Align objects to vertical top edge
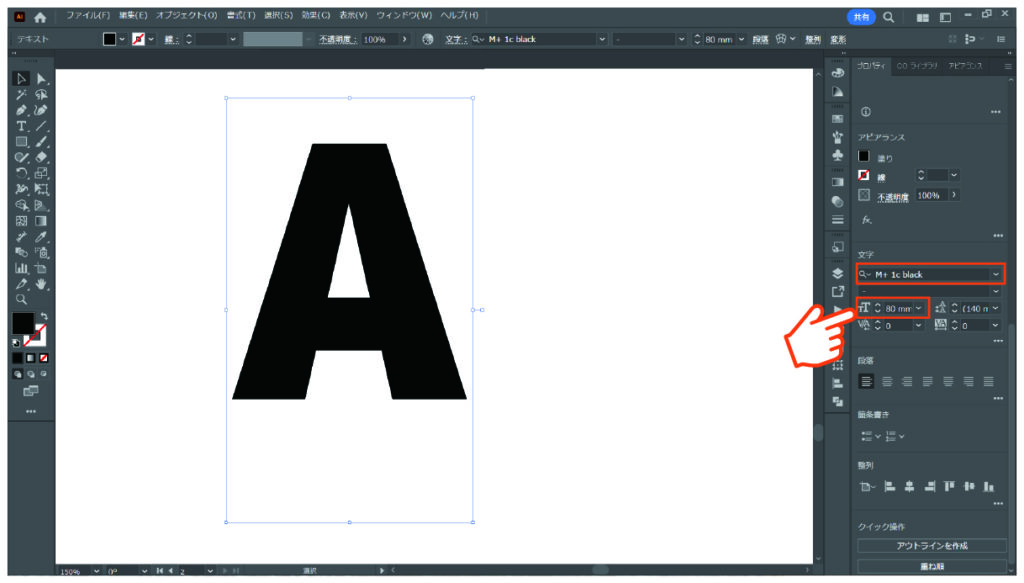This screenshot has height=583, width=1024. [x=950, y=486]
